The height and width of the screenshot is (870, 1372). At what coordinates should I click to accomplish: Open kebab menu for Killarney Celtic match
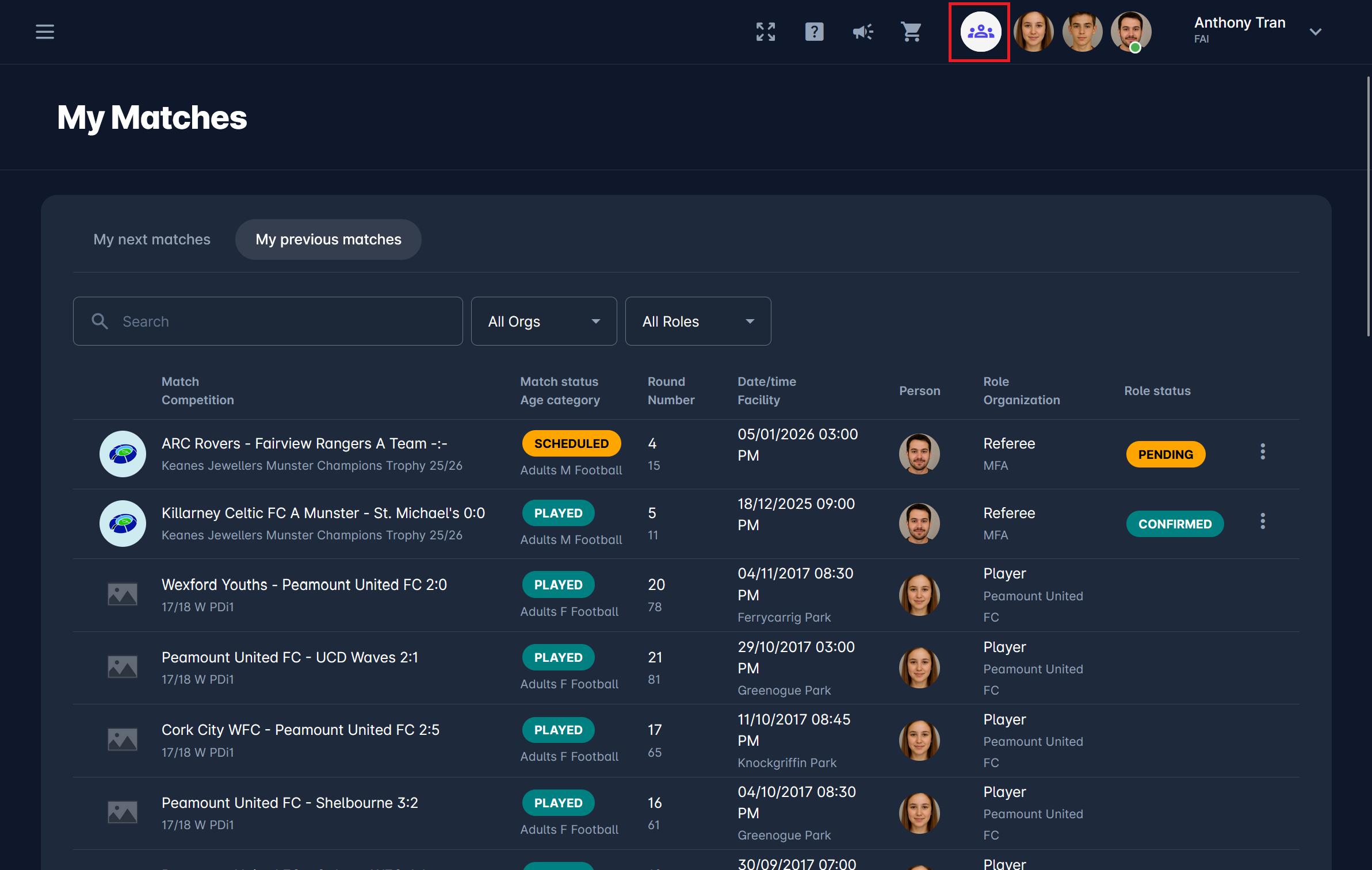1263,522
